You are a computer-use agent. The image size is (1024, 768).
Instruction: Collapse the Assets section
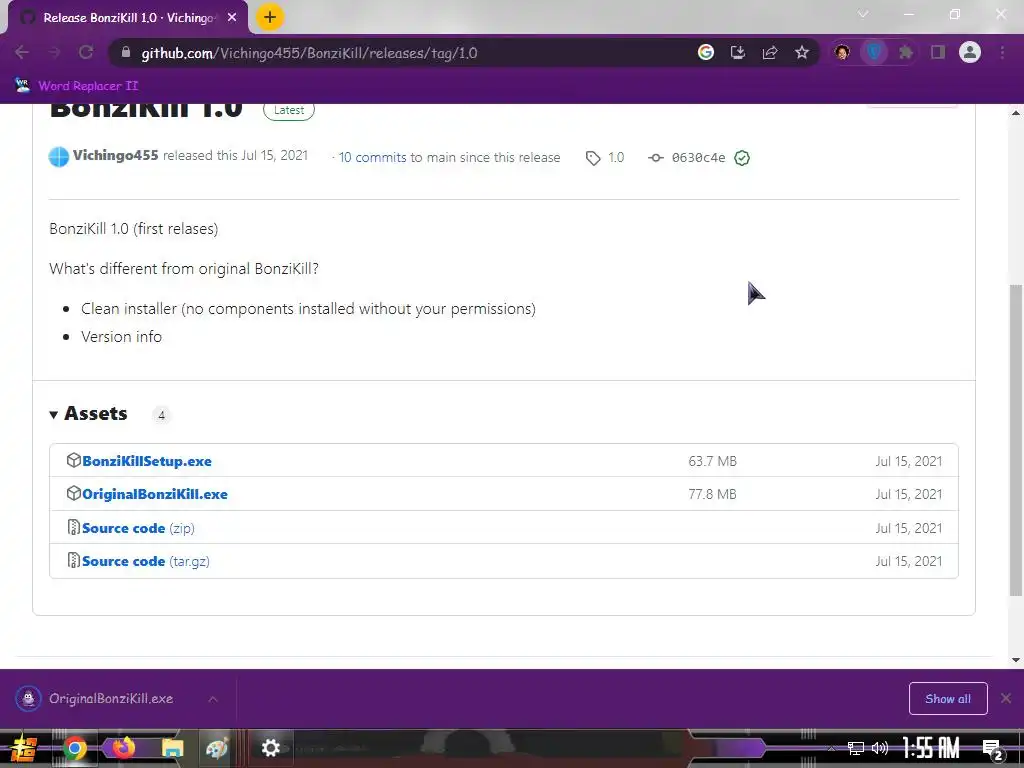click(x=88, y=413)
